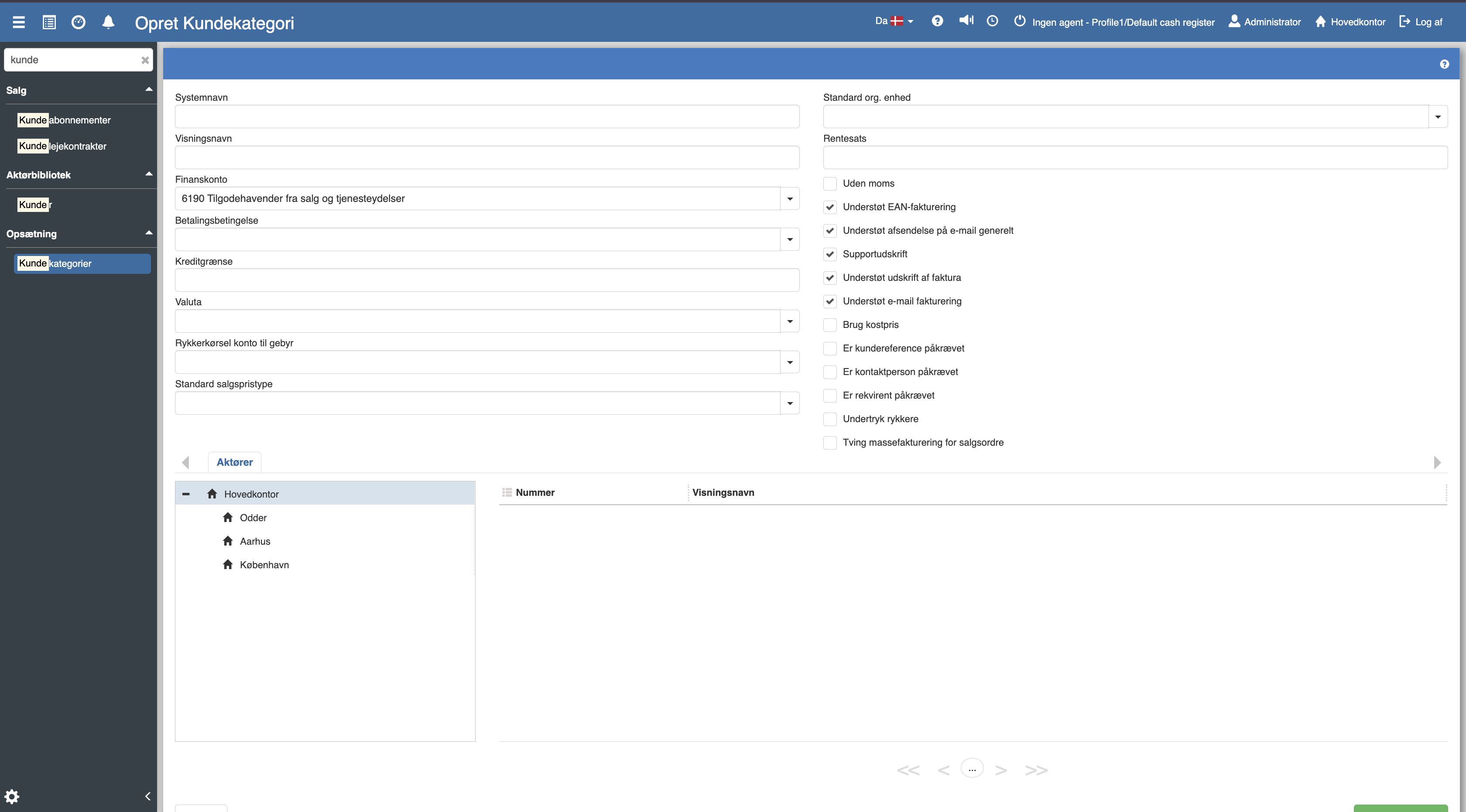
Task: Enable the Uden moms checkbox
Action: pos(830,184)
